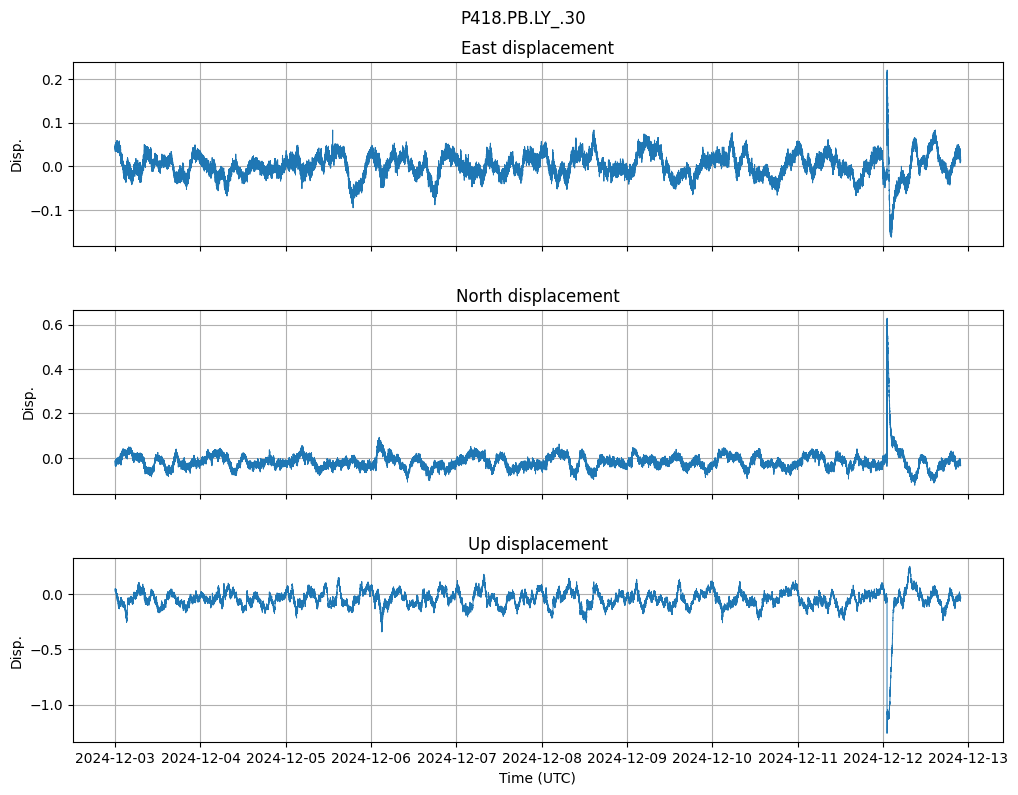Click the Up displacement subplot title
The height and width of the screenshot is (795, 1018).
click(537, 544)
